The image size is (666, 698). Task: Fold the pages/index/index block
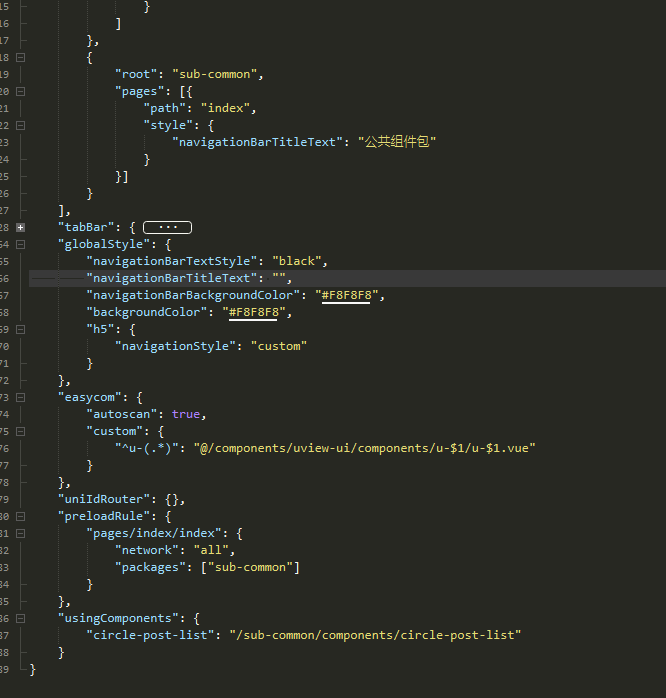[x=20, y=533]
